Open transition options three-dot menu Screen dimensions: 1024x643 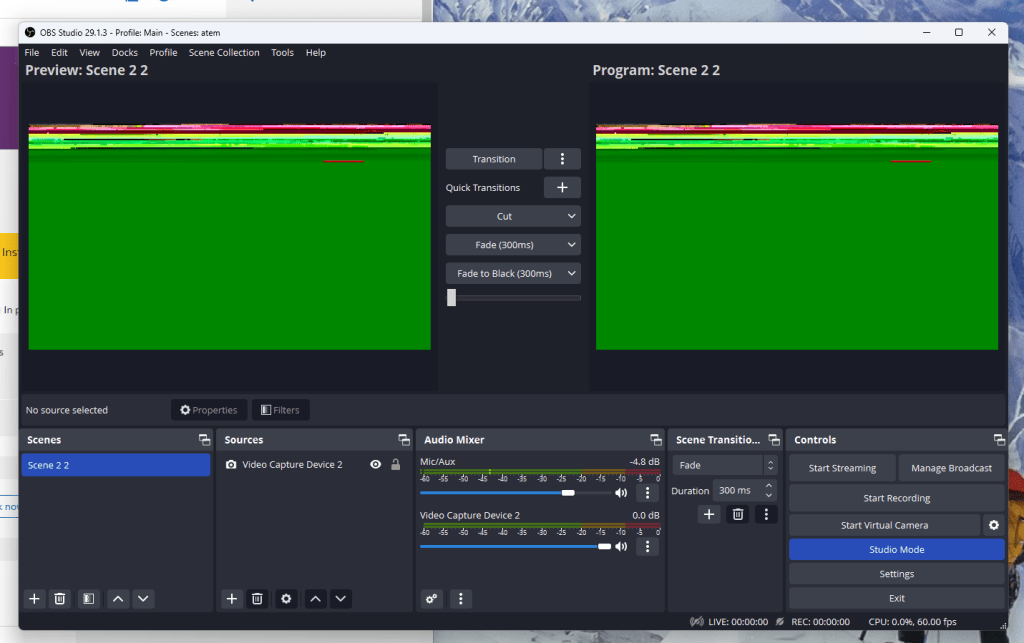pyautogui.click(x=562, y=159)
